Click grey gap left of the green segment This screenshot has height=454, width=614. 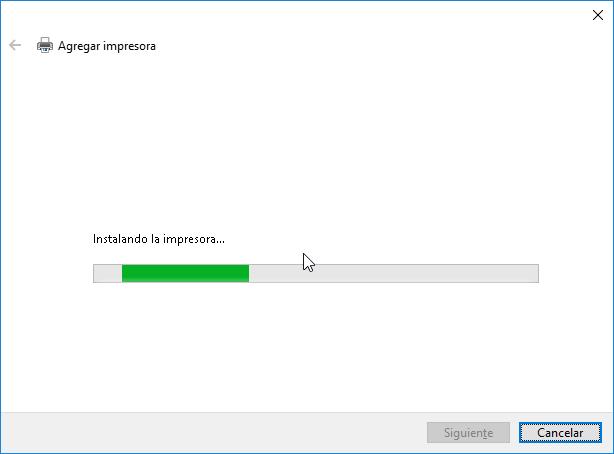click(108, 273)
